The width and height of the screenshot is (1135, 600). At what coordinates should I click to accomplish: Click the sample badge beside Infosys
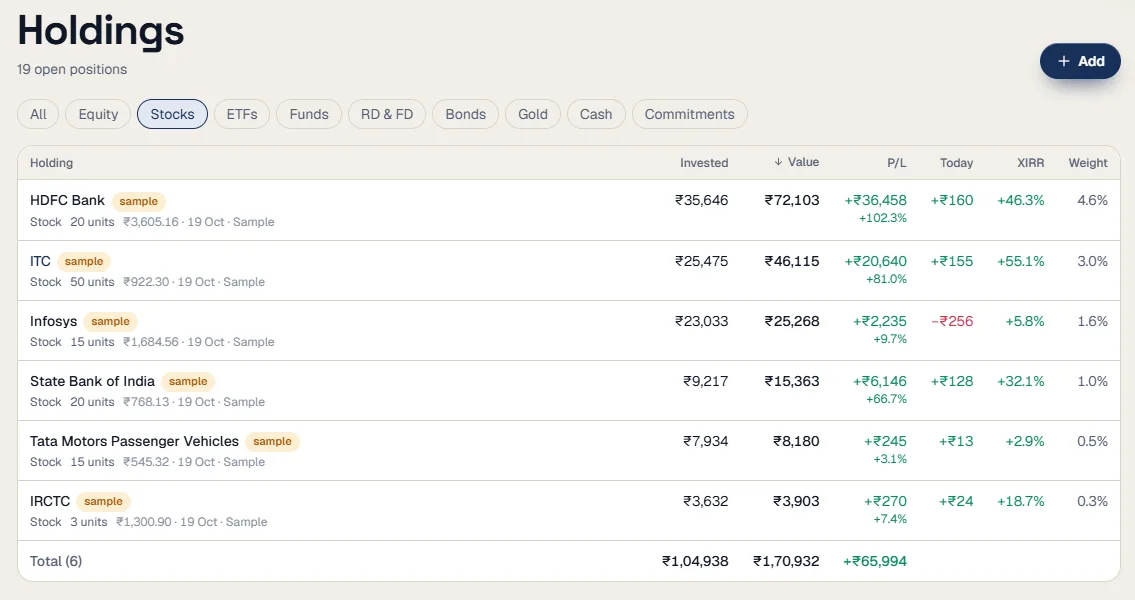pos(110,321)
